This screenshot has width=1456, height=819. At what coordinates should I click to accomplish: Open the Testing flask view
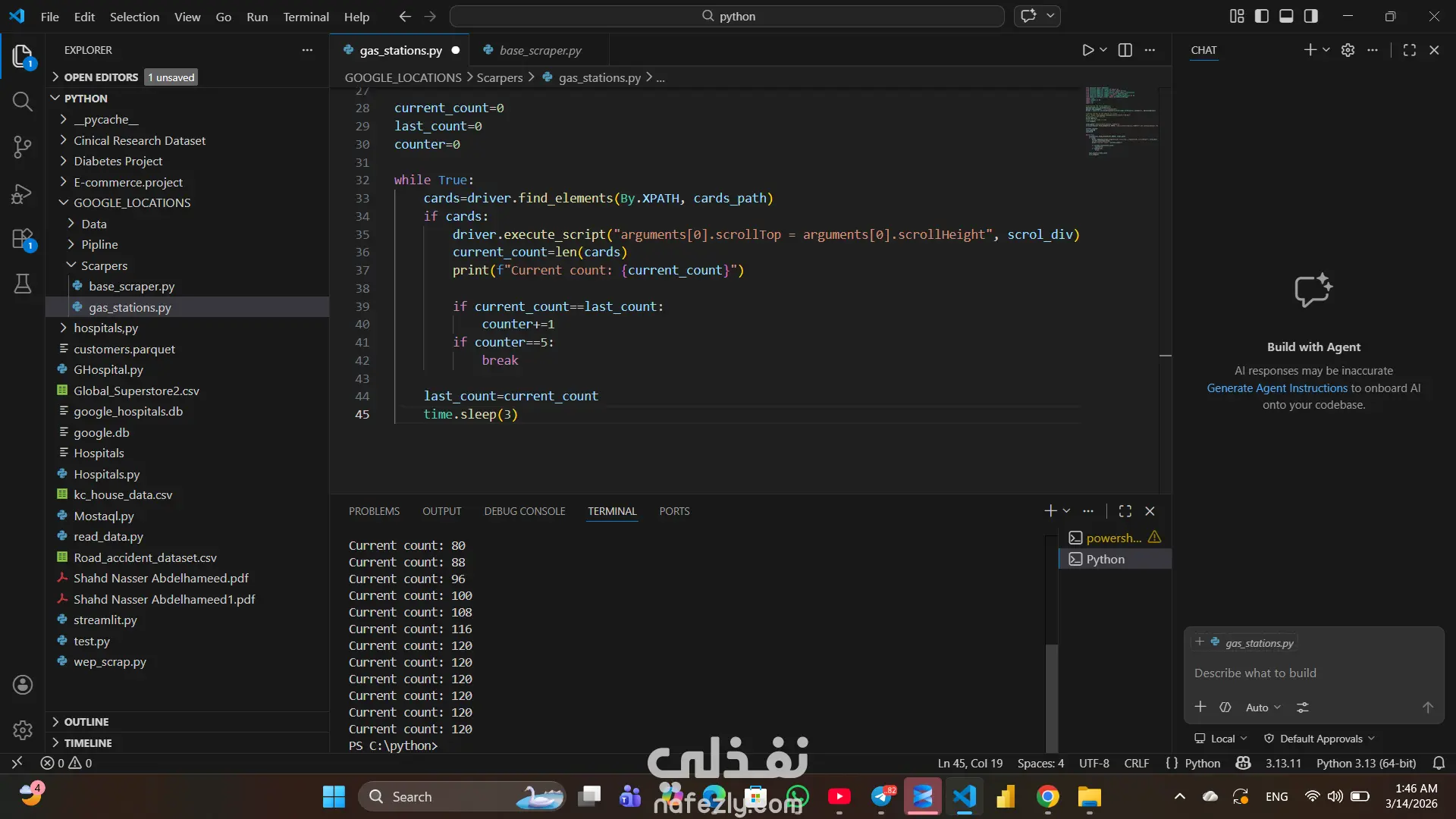22,284
